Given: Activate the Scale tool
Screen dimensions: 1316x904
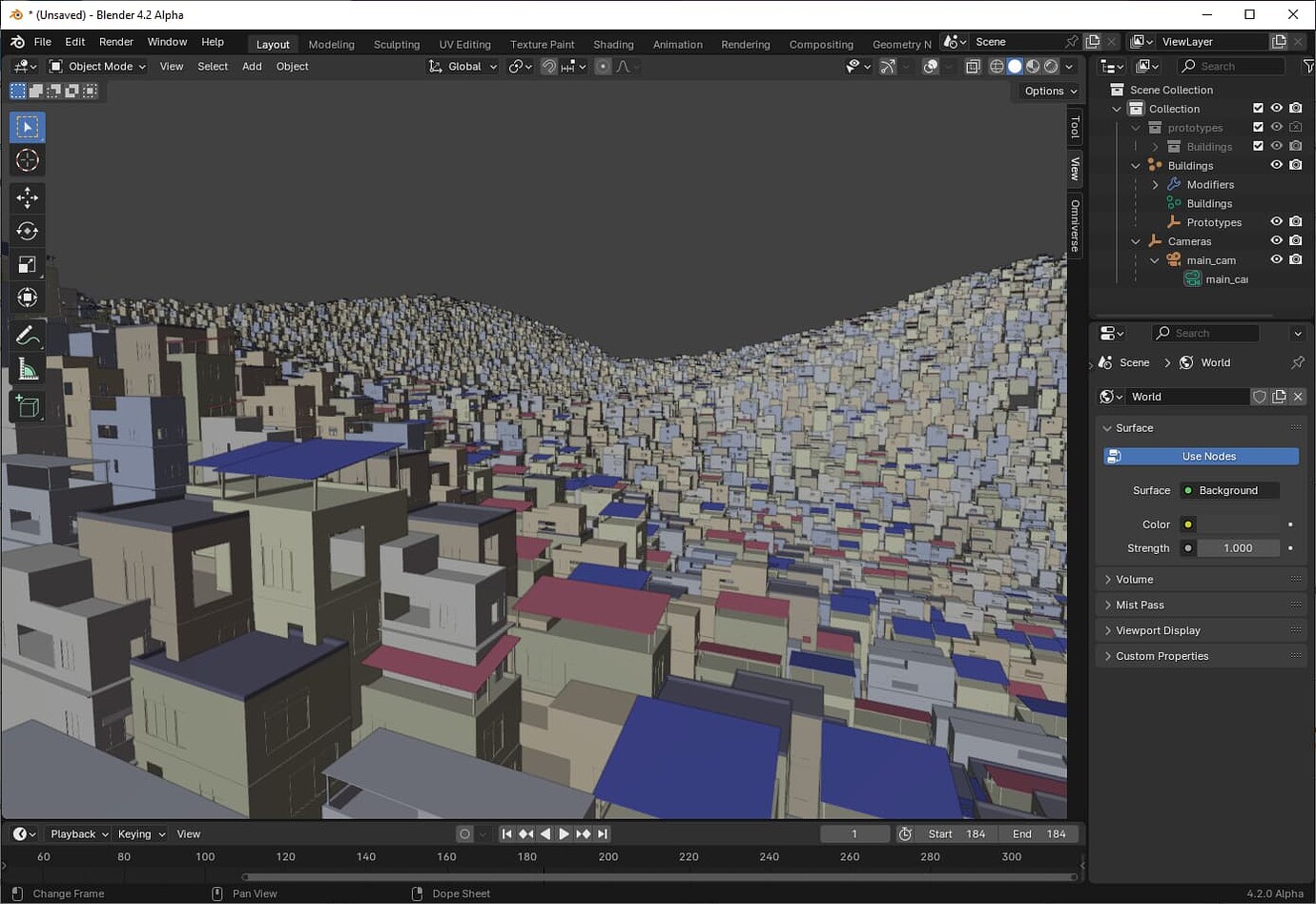Looking at the screenshot, I should pyautogui.click(x=27, y=263).
